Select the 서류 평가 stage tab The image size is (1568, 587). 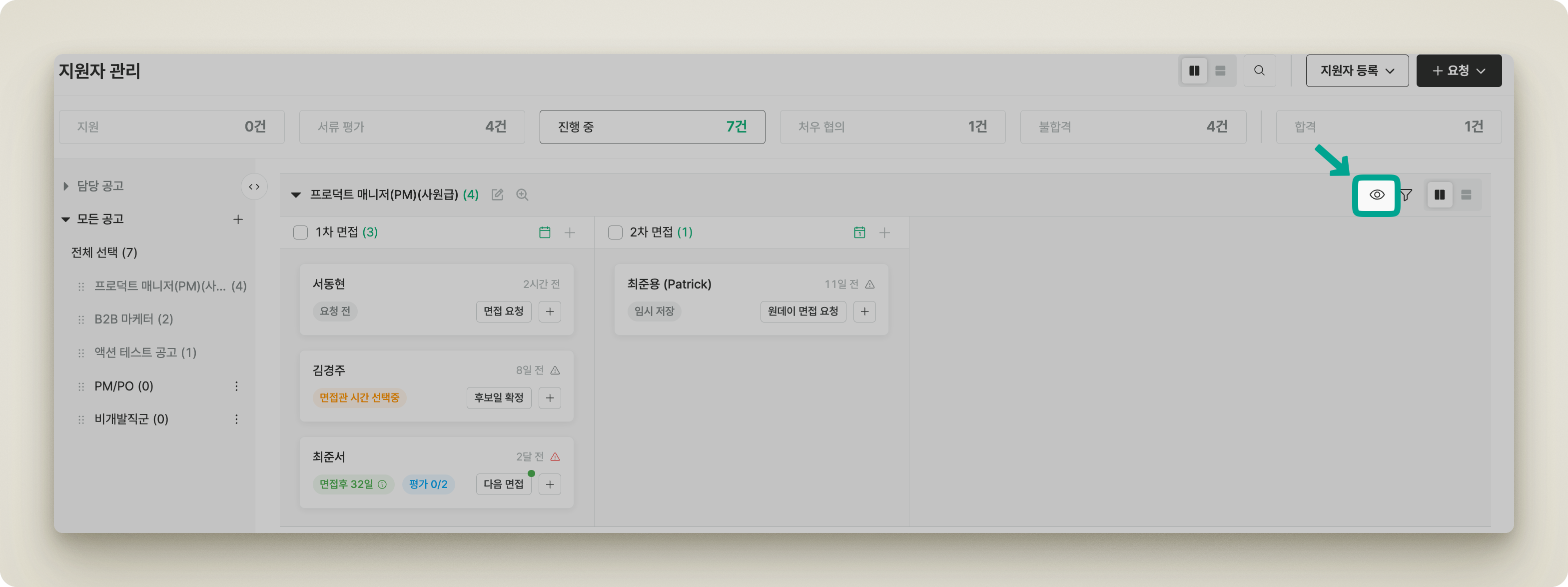coord(411,126)
